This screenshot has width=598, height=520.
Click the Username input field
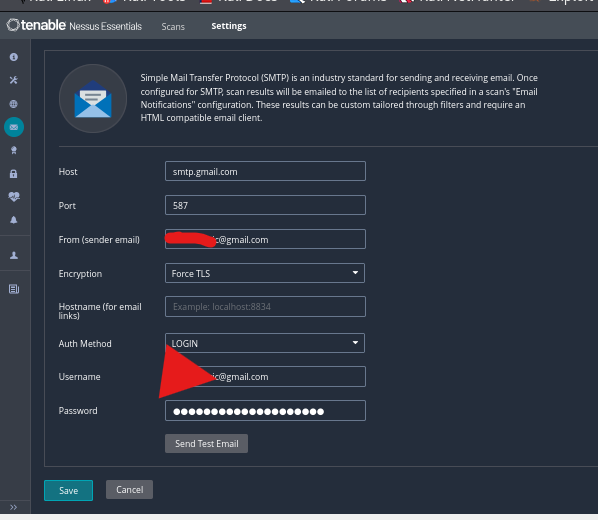coord(265,377)
